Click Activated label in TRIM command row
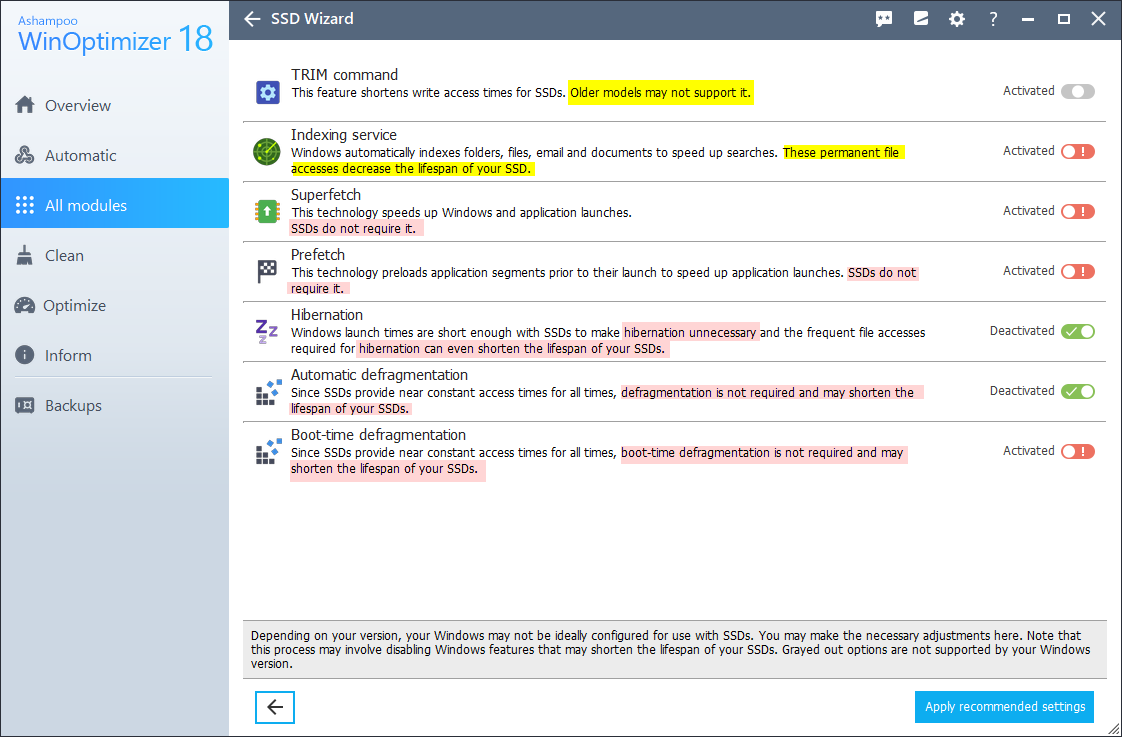This screenshot has height=737, width=1122. (x=1028, y=91)
